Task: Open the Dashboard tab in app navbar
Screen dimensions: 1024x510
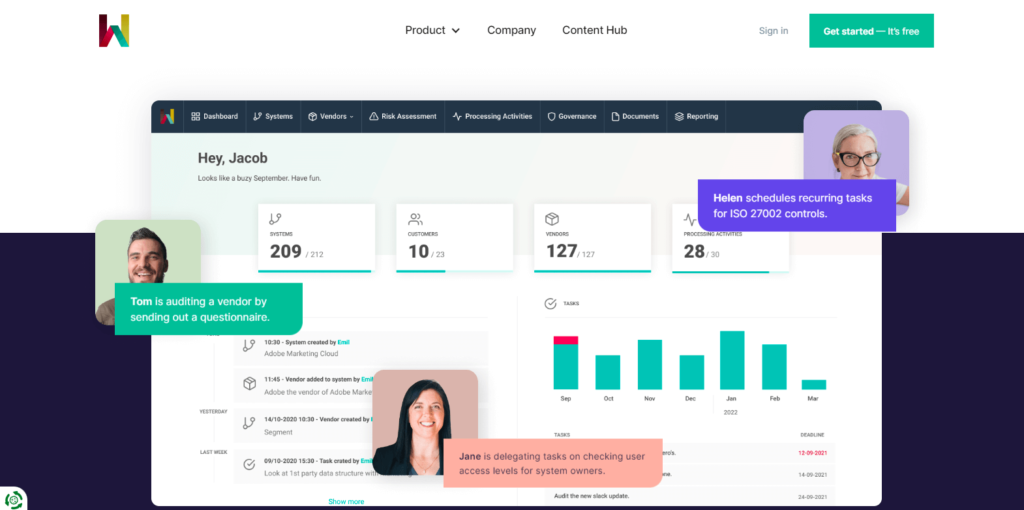Action: [215, 116]
